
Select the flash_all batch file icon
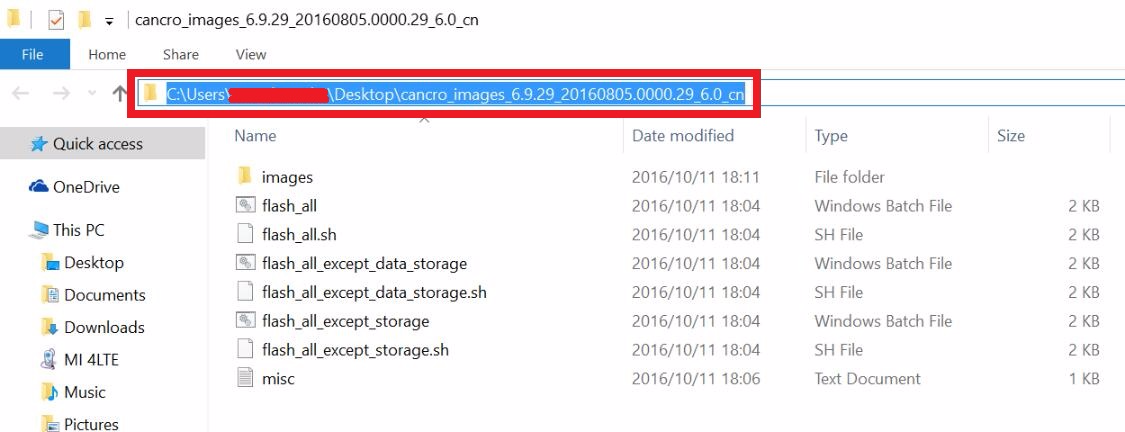[x=246, y=206]
